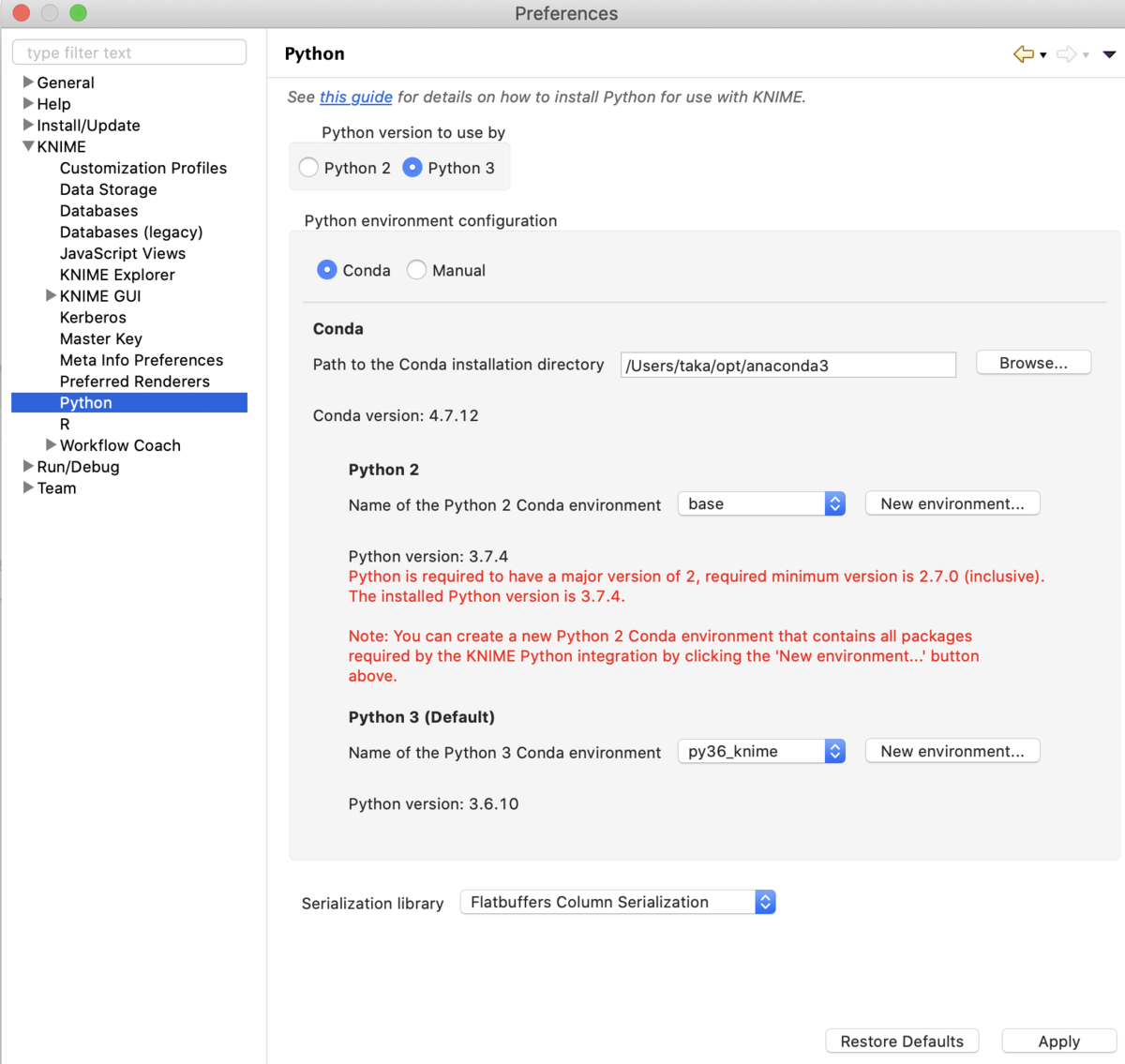Select KNIME GUI preferences label

pos(100,296)
